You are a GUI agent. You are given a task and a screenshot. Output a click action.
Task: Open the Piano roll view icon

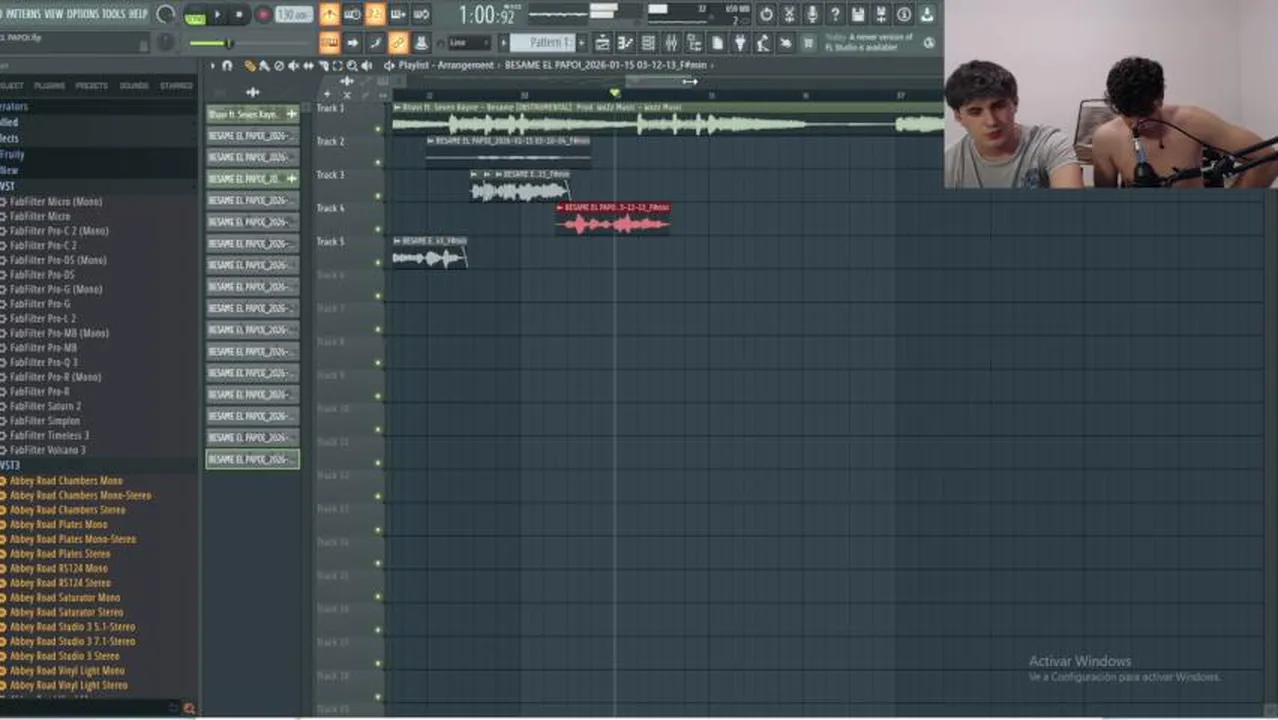click(625, 43)
